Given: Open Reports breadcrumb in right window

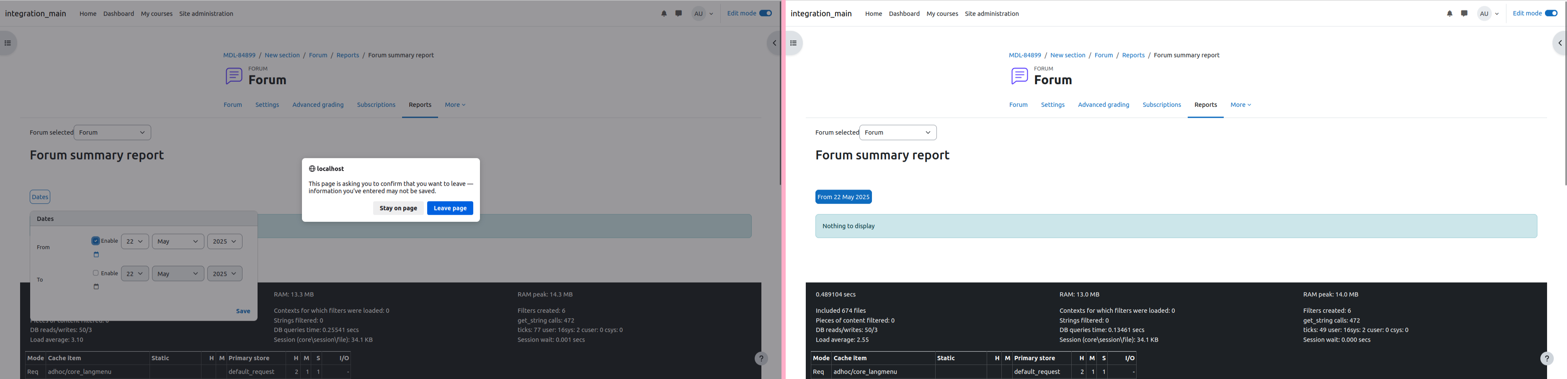Looking at the screenshot, I should [x=1133, y=55].
